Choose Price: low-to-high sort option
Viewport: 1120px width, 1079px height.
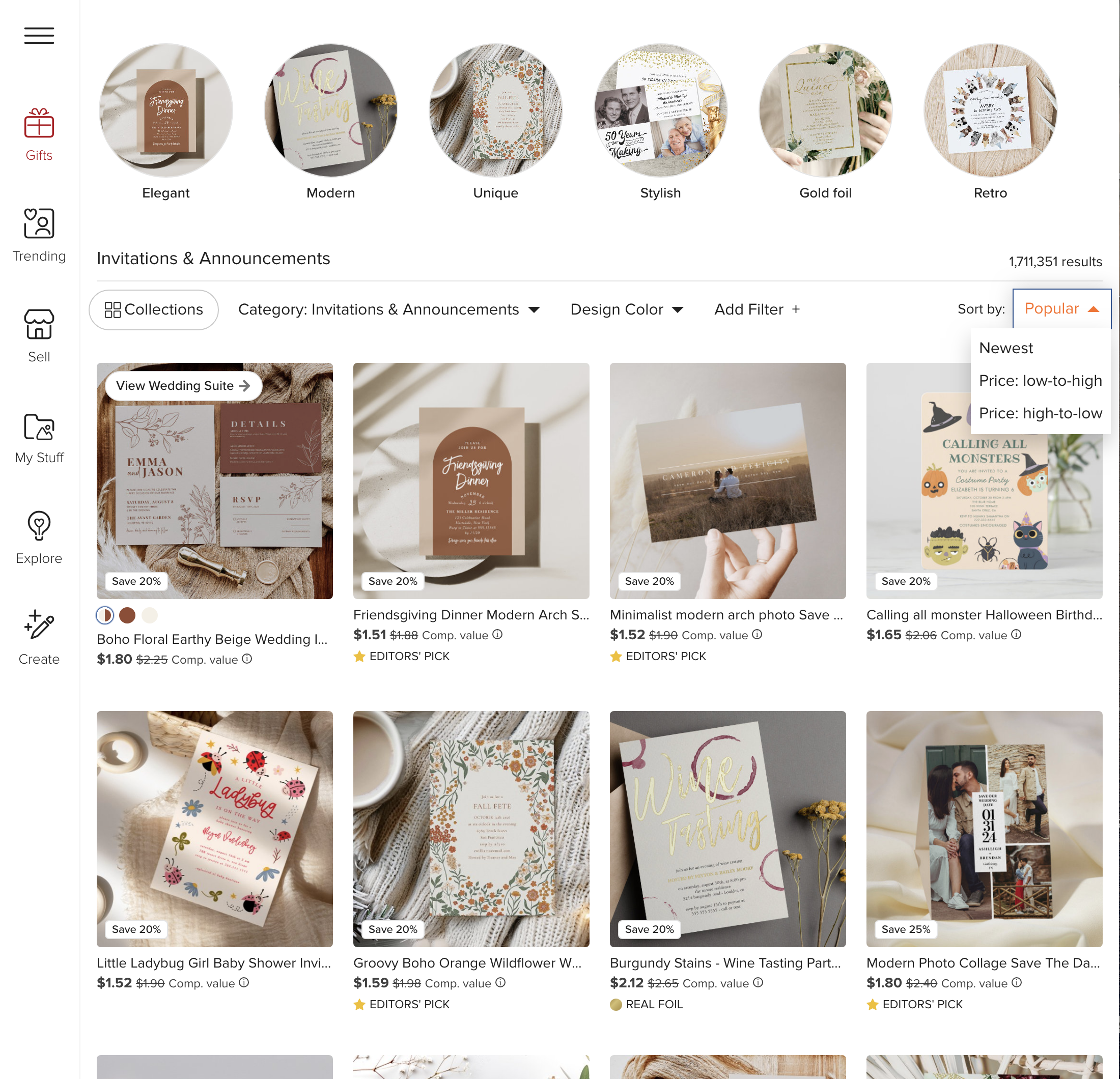tap(1040, 380)
